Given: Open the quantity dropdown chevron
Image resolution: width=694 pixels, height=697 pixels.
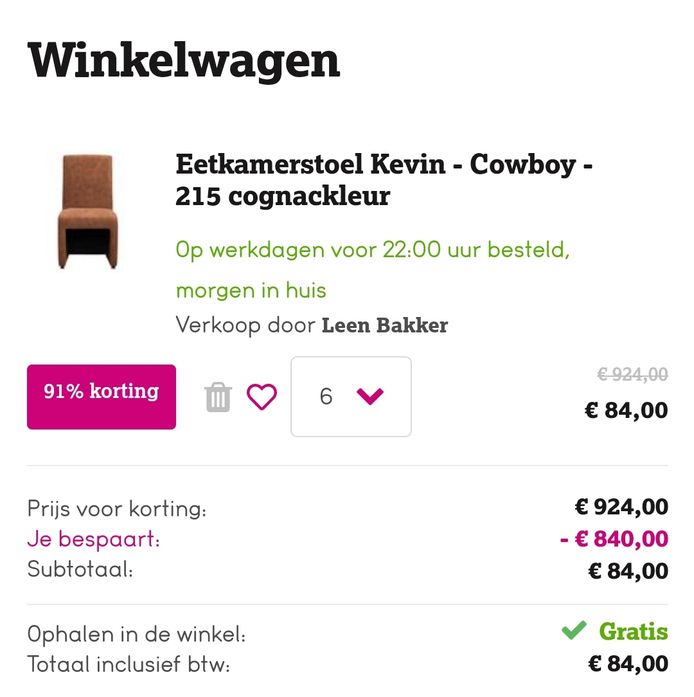Looking at the screenshot, I should click(x=370, y=396).
